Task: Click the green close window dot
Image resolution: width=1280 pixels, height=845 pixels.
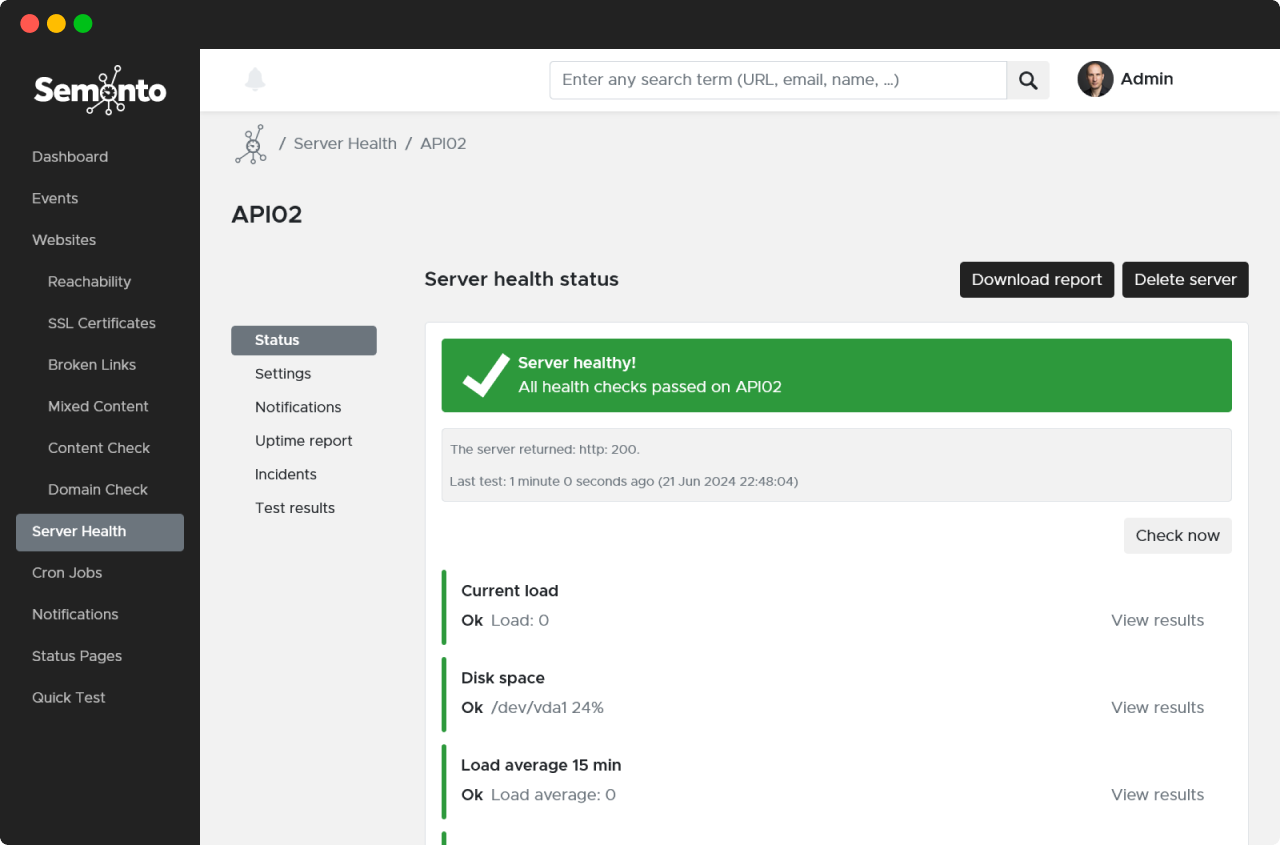Action: (x=83, y=24)
